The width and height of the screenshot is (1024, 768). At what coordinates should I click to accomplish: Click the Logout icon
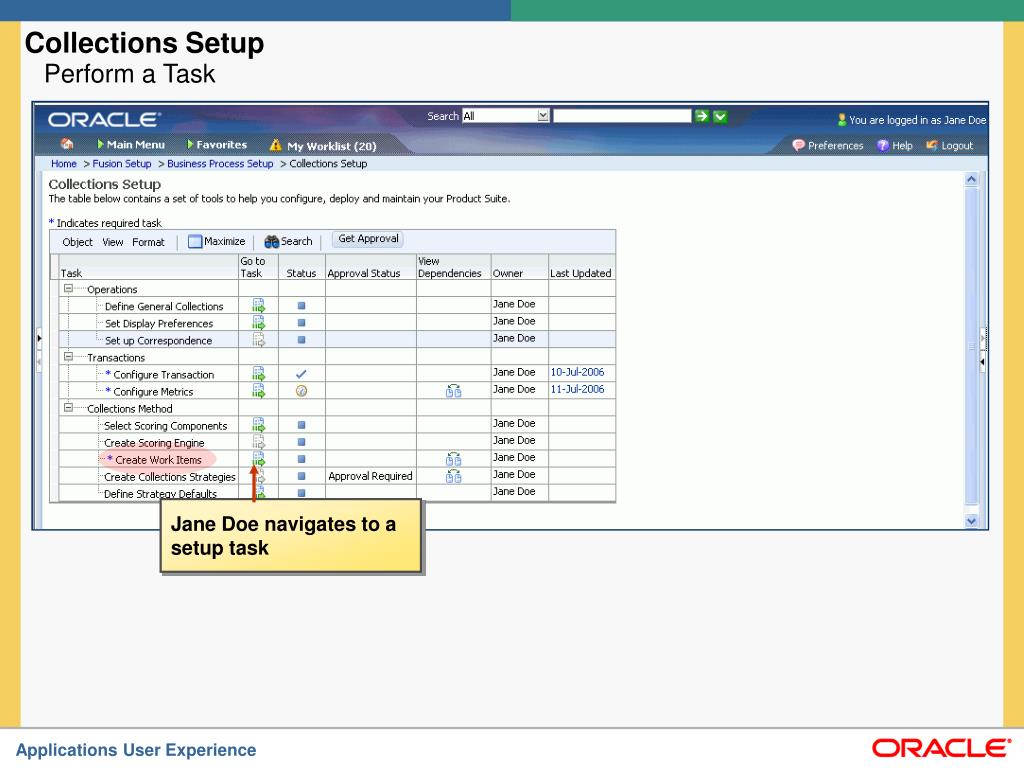[932, 145]
